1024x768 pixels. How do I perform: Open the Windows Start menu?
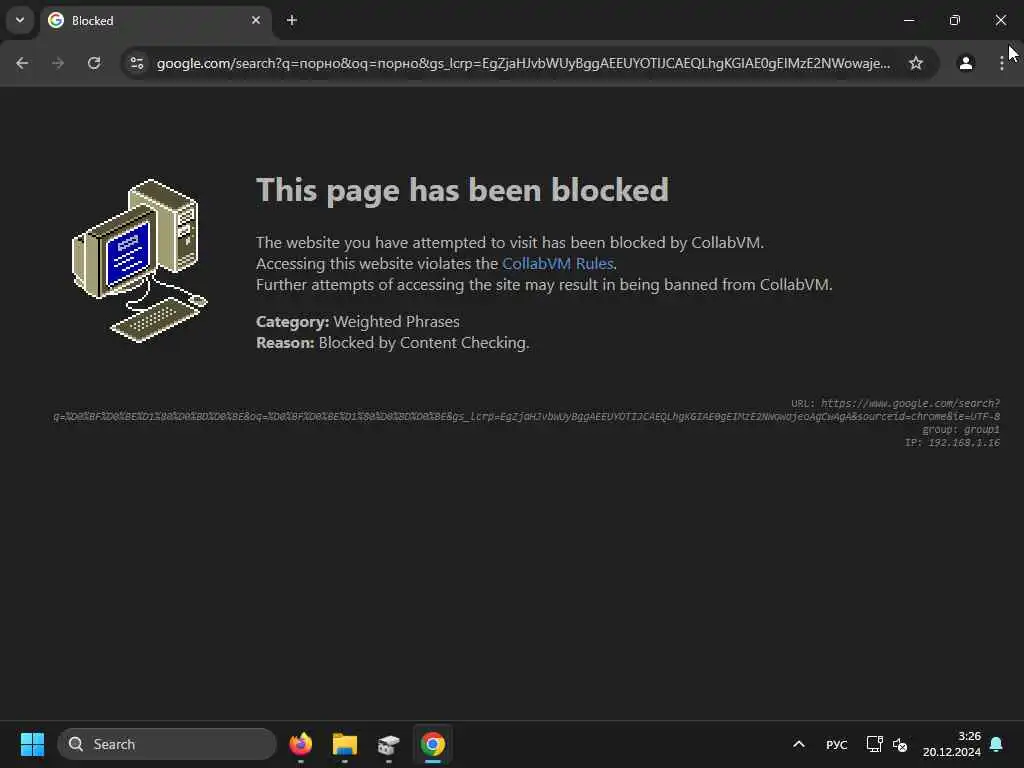32,744
